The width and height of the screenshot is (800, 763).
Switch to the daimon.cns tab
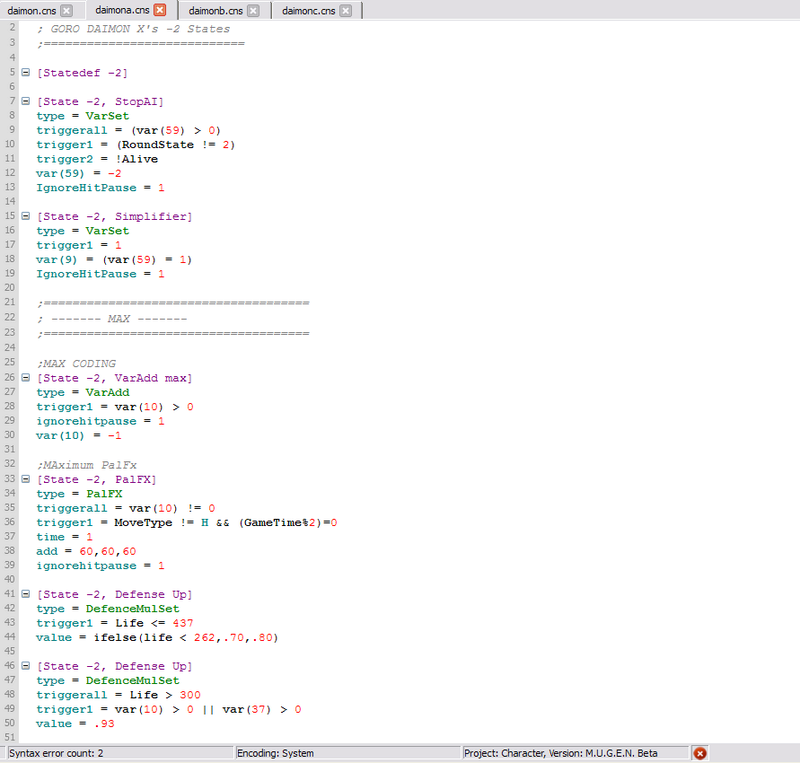pyautogui.click(x=32, y=11)
